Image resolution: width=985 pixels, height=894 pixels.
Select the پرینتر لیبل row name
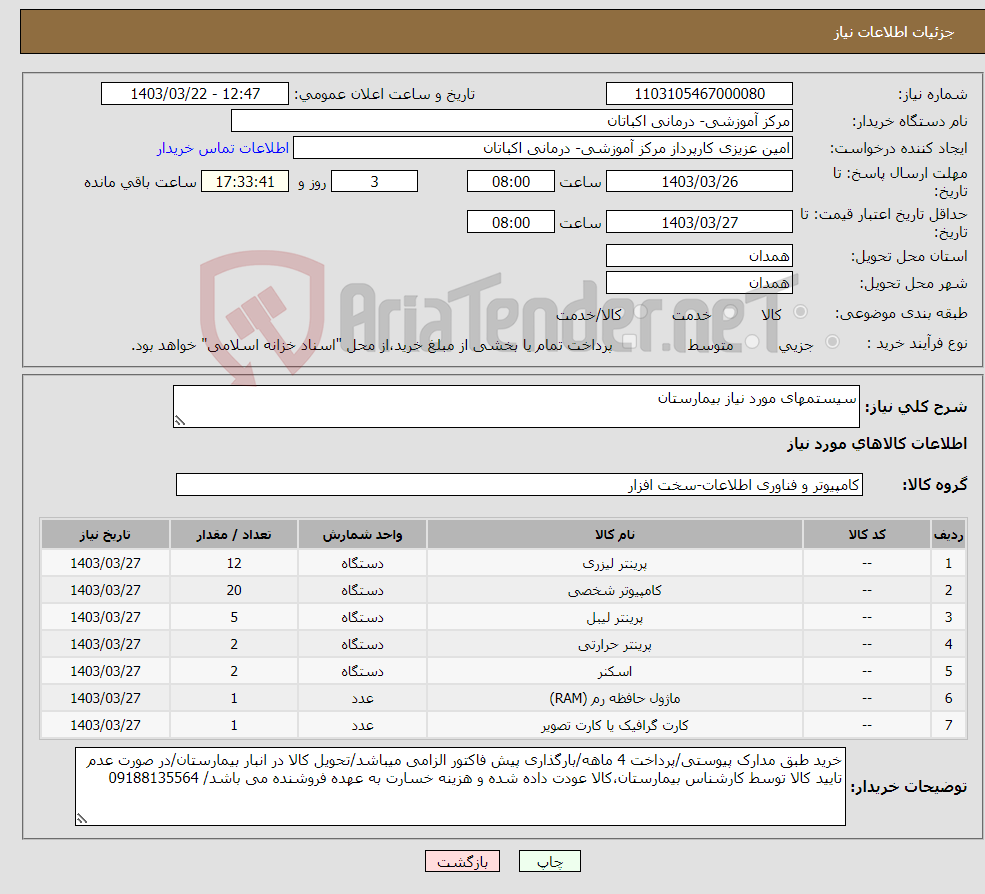click(x=615, y=618)
